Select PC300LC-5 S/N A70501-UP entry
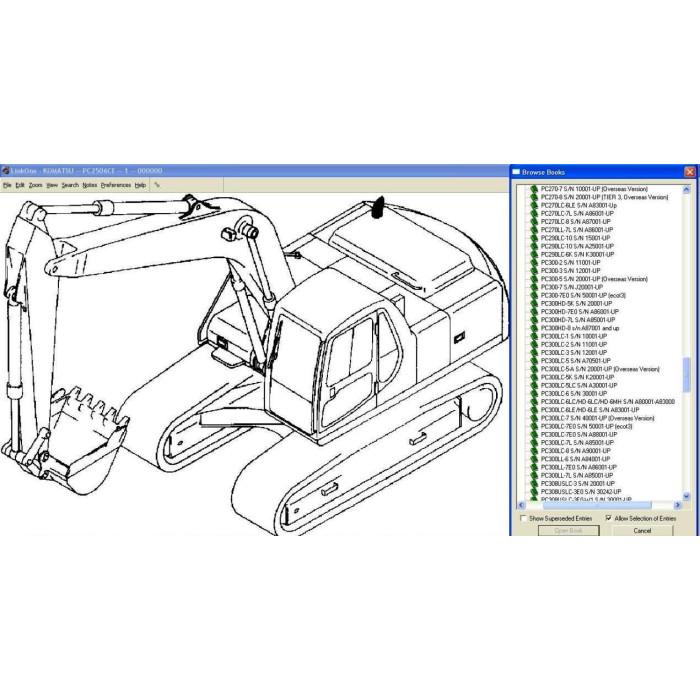 tap(575, 361)
